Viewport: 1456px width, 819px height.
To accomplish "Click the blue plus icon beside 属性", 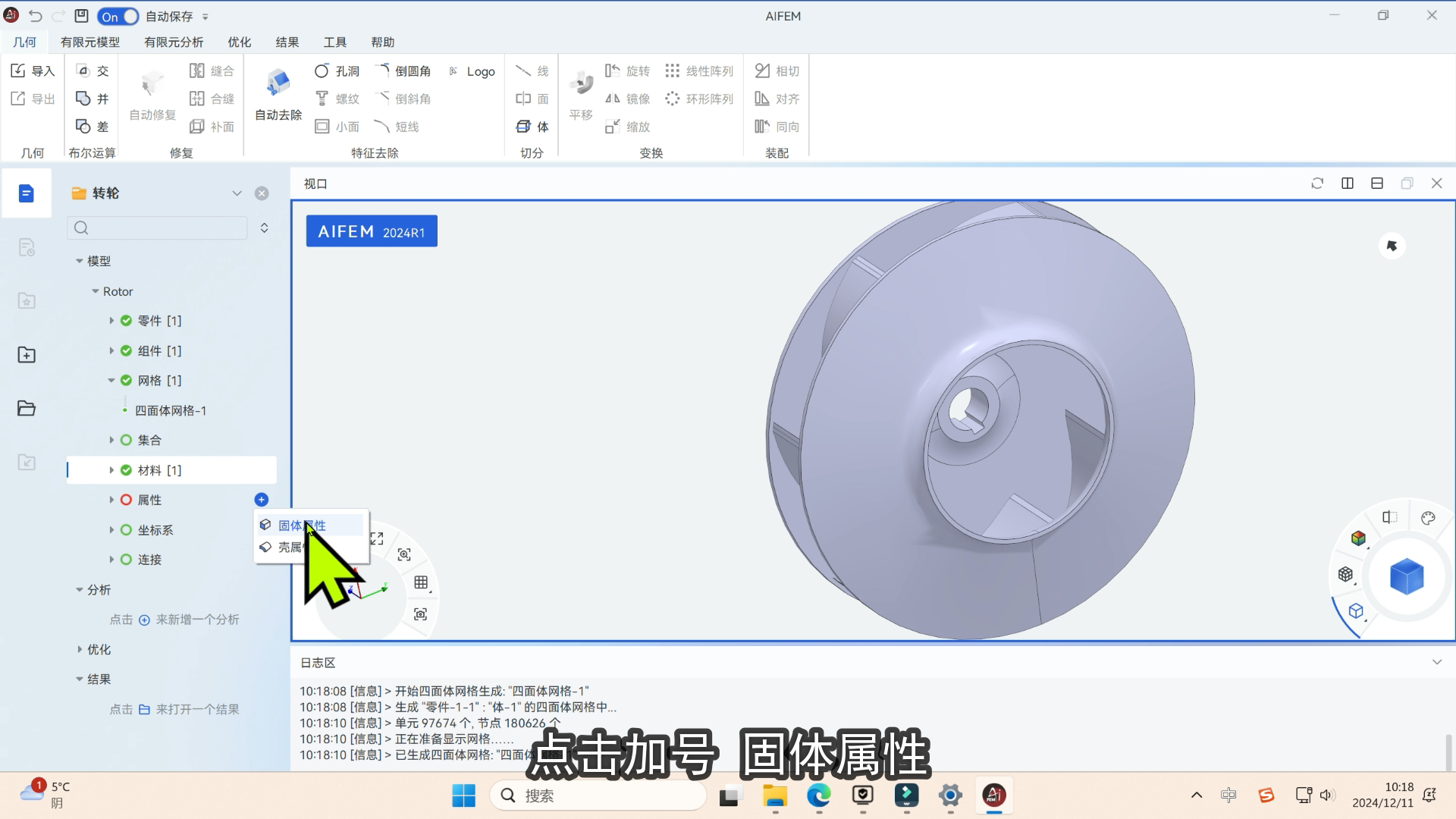I will (x=262, y=499).
